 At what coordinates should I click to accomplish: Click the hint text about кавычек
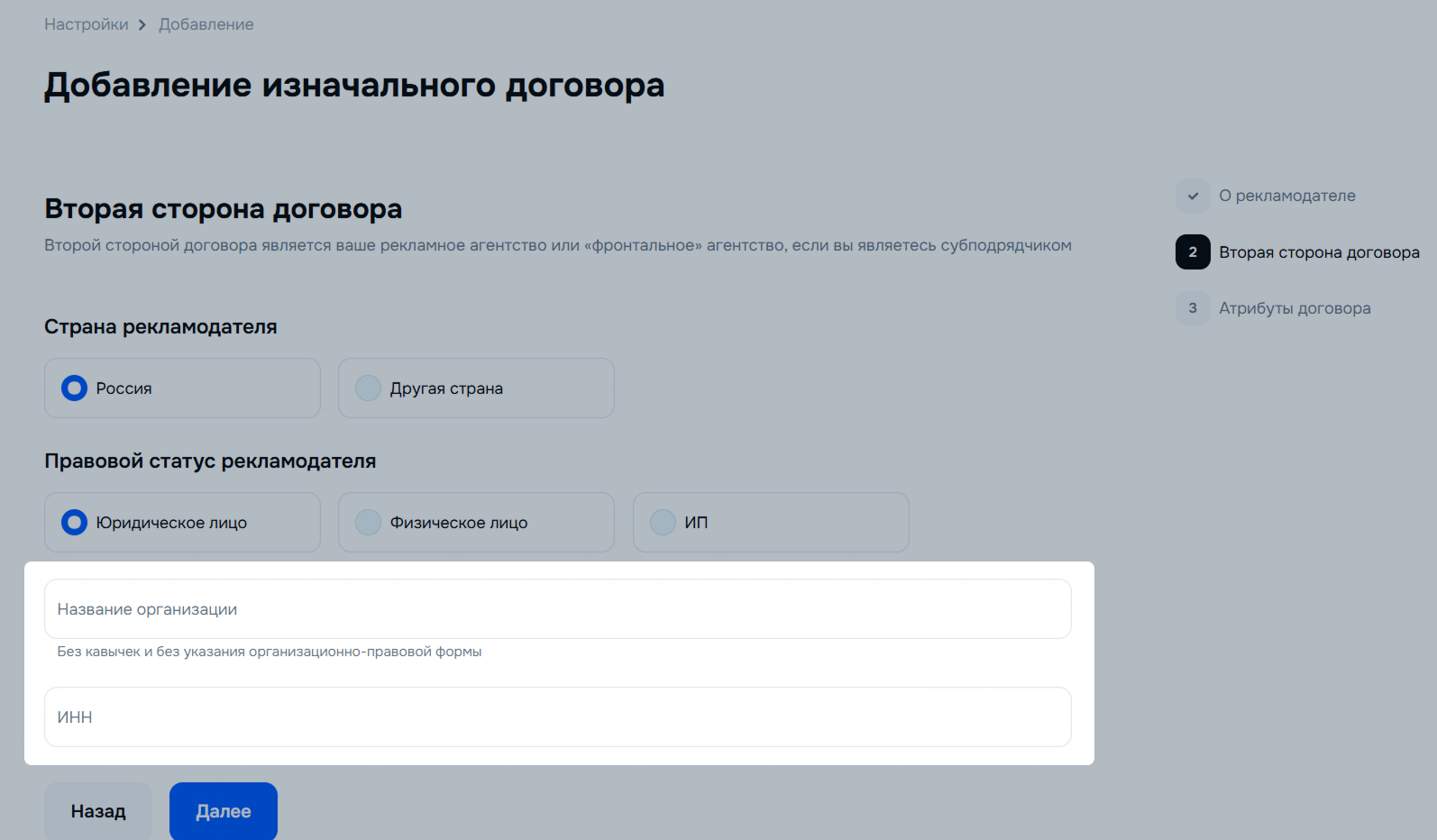coord(270,652)
